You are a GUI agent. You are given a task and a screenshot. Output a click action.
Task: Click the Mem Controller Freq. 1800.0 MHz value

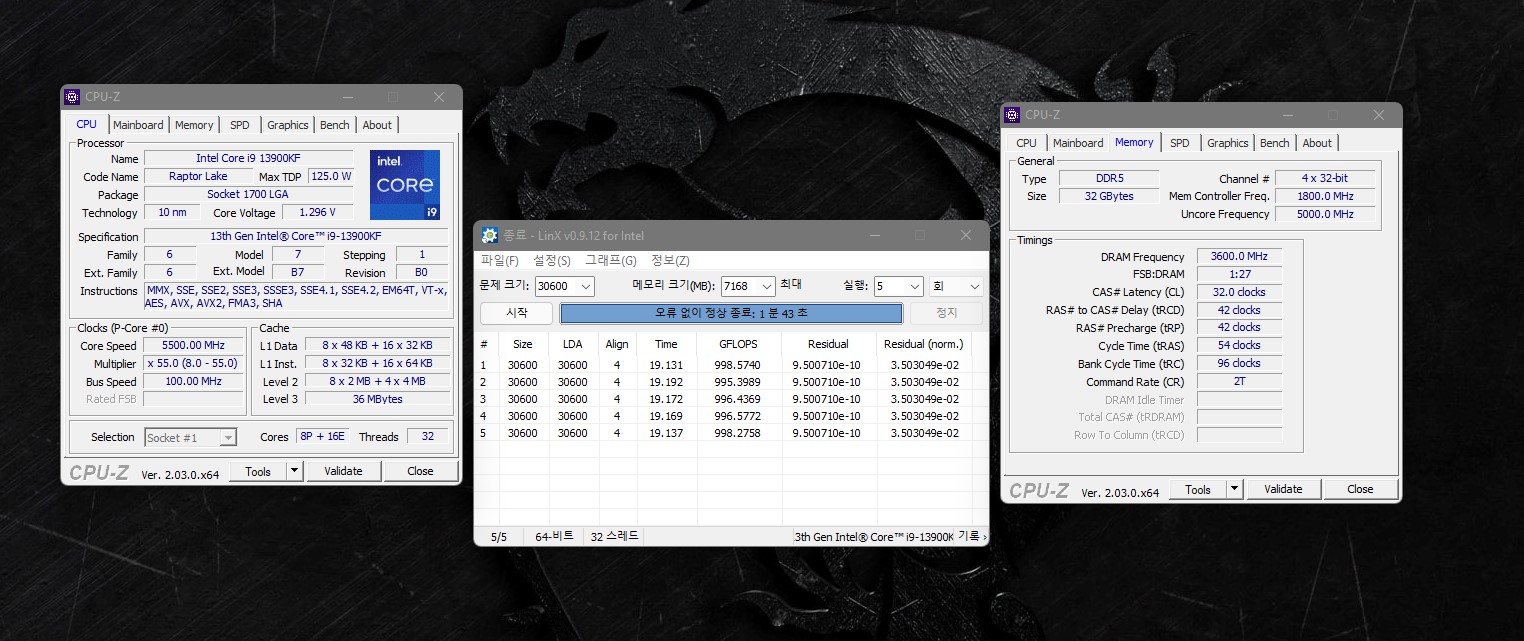click(1325, 196)
